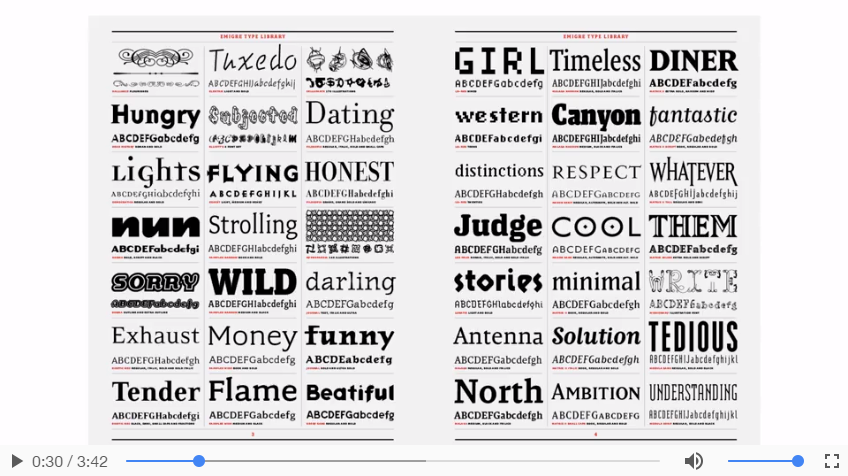Click the 'Judge' font sample
Screen dimensions: 848x476
click(x=498, y=227)
